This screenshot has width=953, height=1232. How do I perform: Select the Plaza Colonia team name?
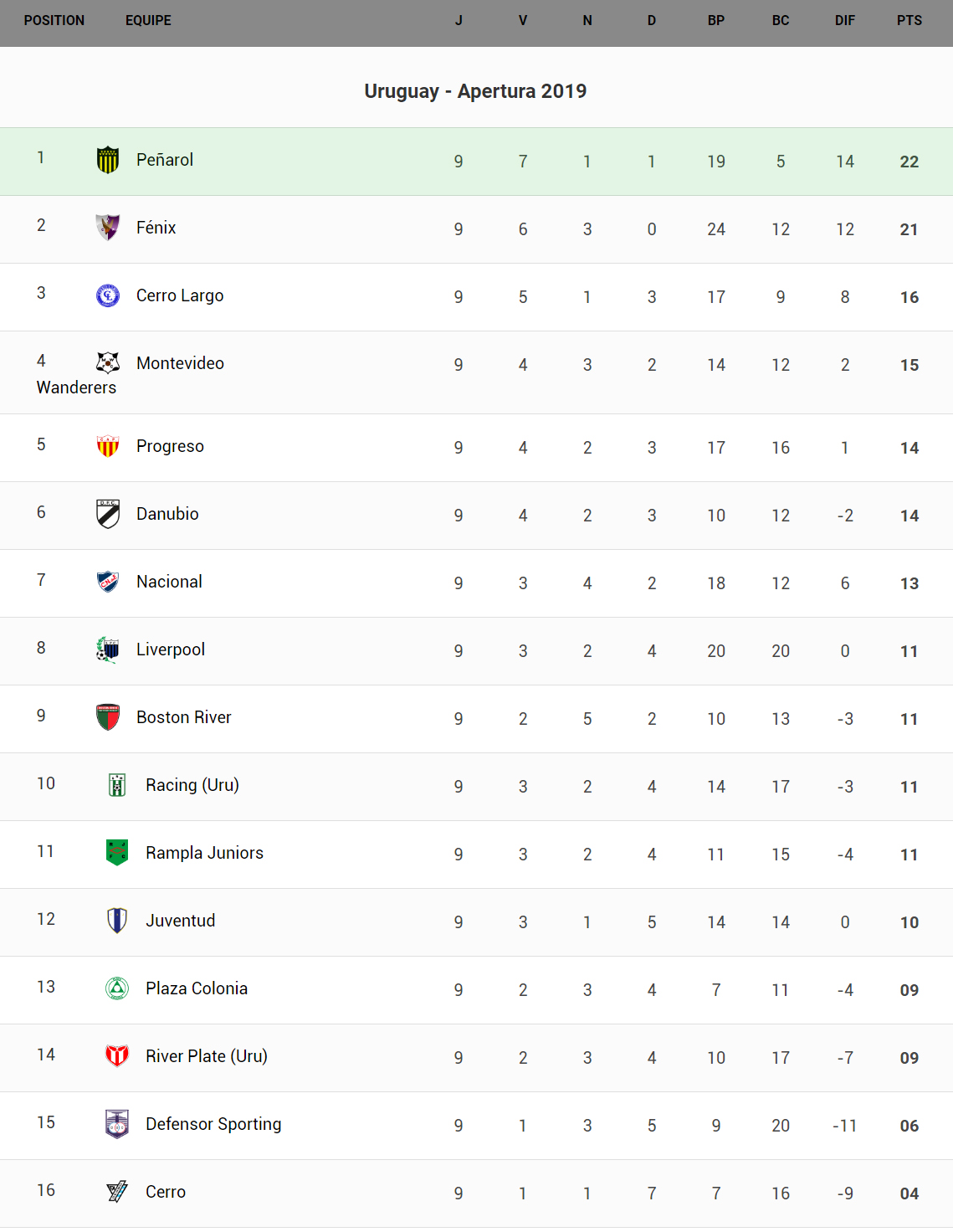(197, 988)
